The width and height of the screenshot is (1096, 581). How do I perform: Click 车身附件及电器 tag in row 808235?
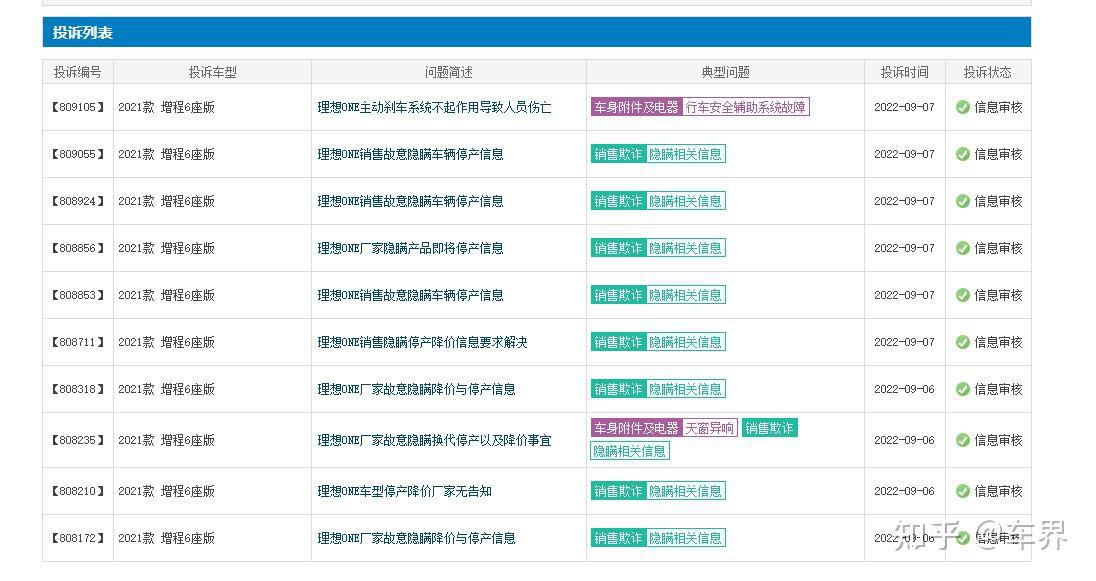click(x=636, y=428)
